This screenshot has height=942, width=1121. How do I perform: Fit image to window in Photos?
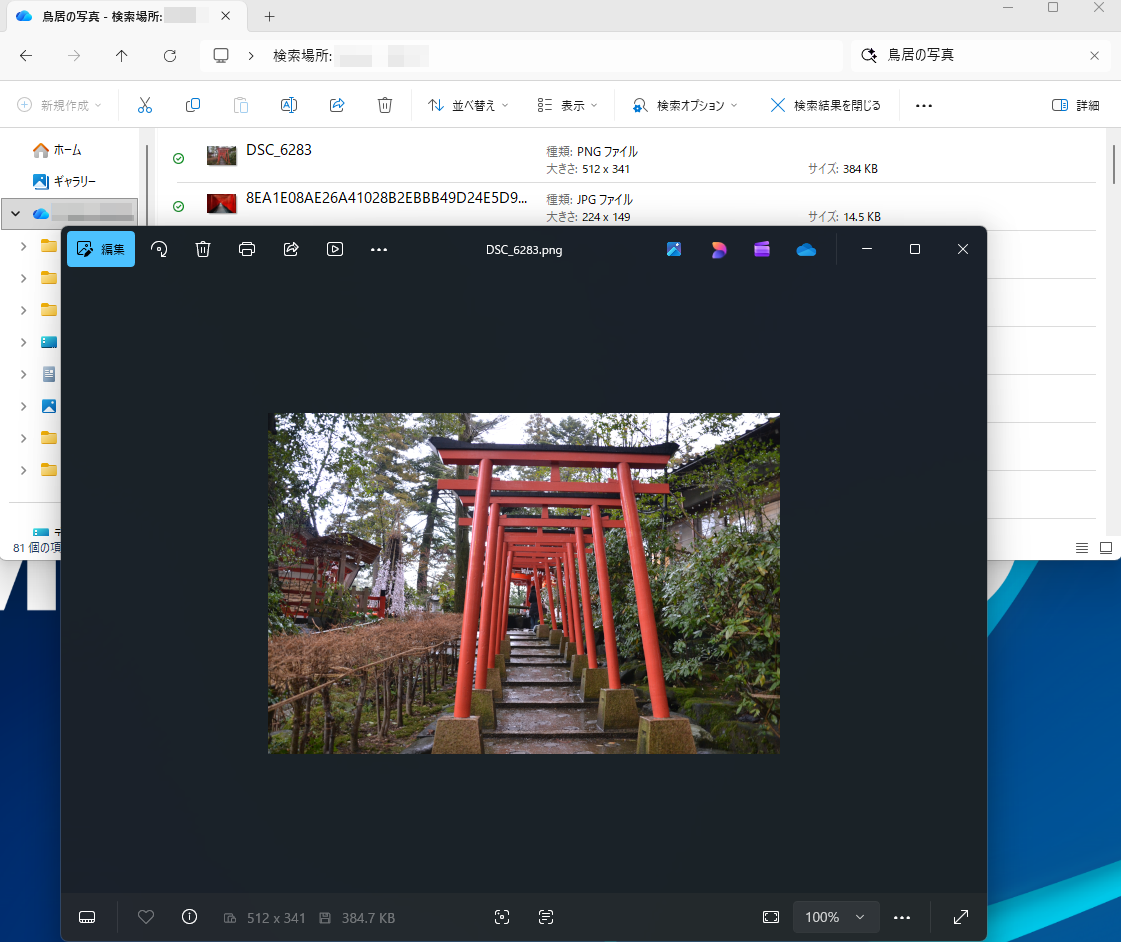click(771, 917)
